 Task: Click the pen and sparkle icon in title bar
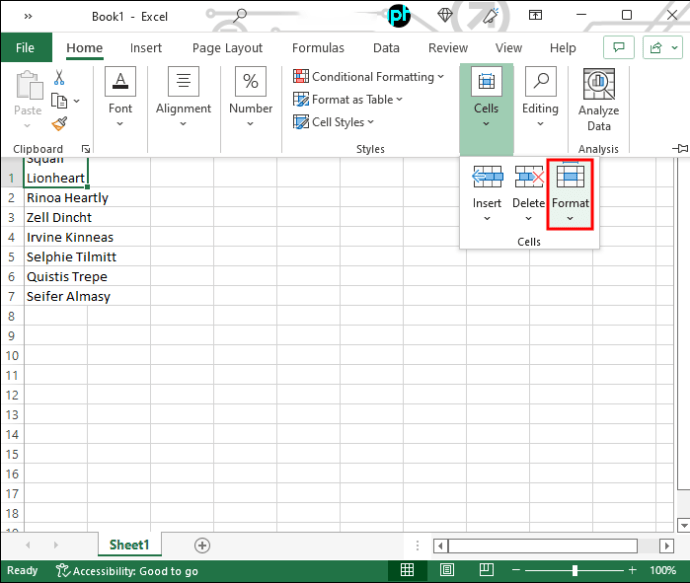490,15
